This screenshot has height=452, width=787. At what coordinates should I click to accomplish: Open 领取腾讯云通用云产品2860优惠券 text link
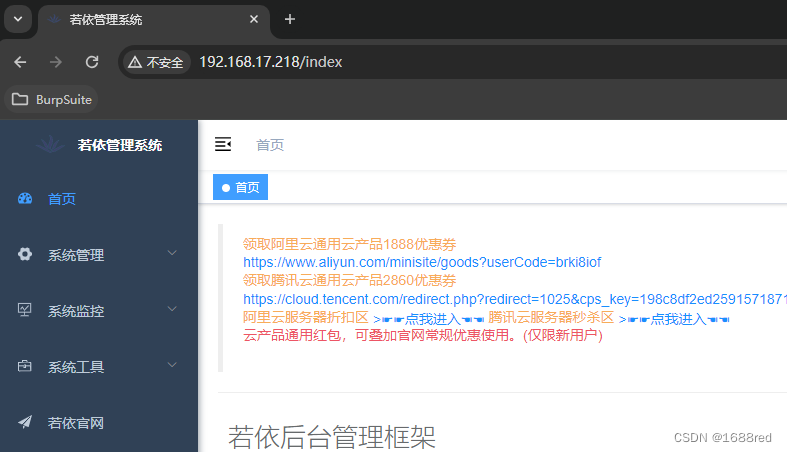[349, 280]
